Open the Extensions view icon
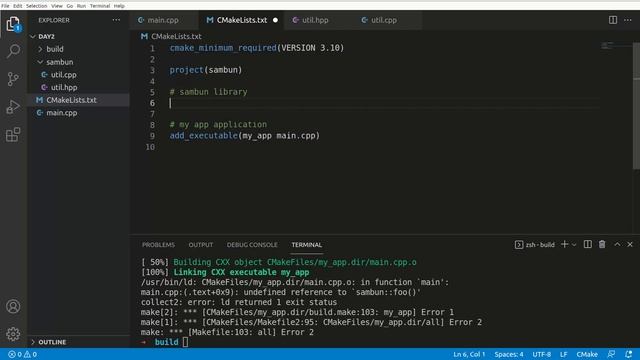Screen dimensions: 640x360 click(13, 135)
